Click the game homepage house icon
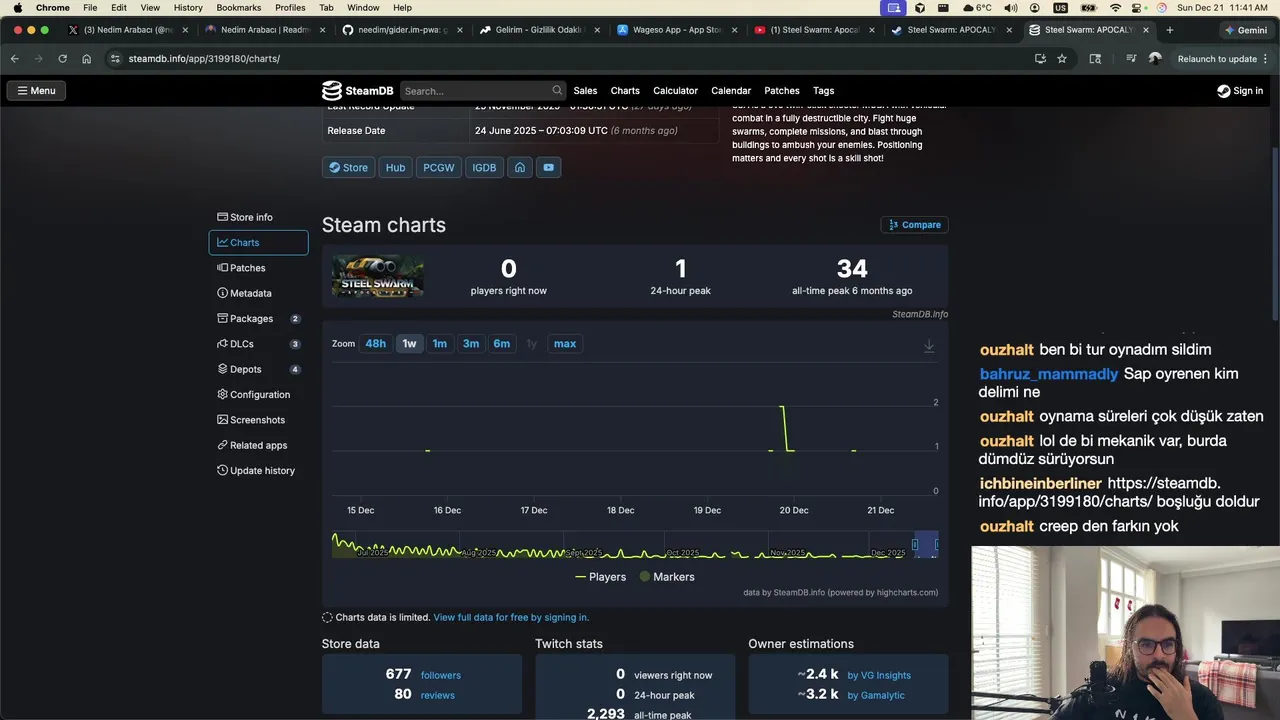1280x720 pixels. 519,168
